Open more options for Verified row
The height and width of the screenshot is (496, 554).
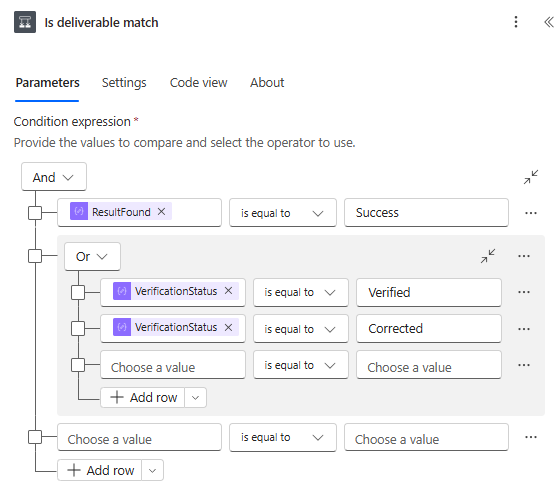[x=524, y=292]
